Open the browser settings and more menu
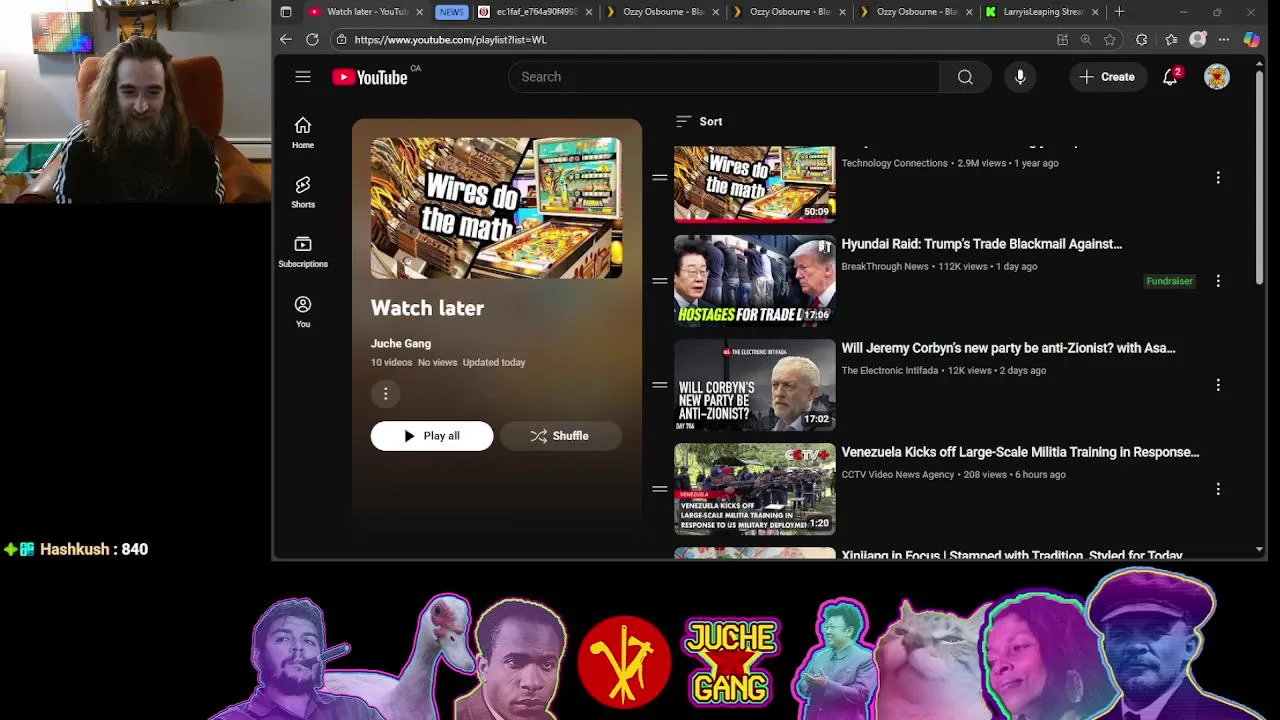This screenshot has height=720, width=1280. click(x=1224, y=40)
